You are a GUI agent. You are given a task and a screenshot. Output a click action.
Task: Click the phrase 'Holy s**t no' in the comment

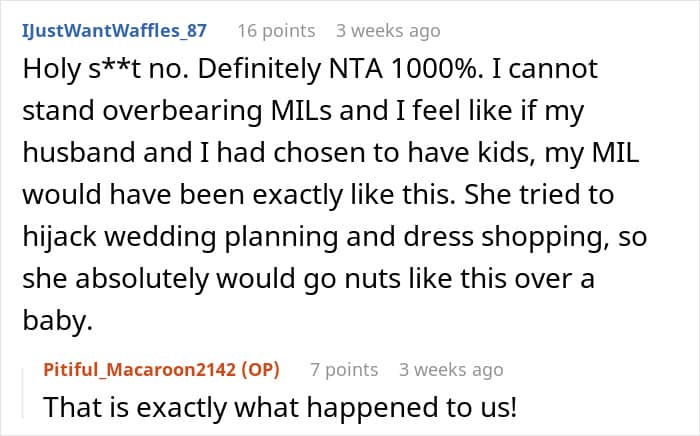pyautogui.click(x=105, y=69)
